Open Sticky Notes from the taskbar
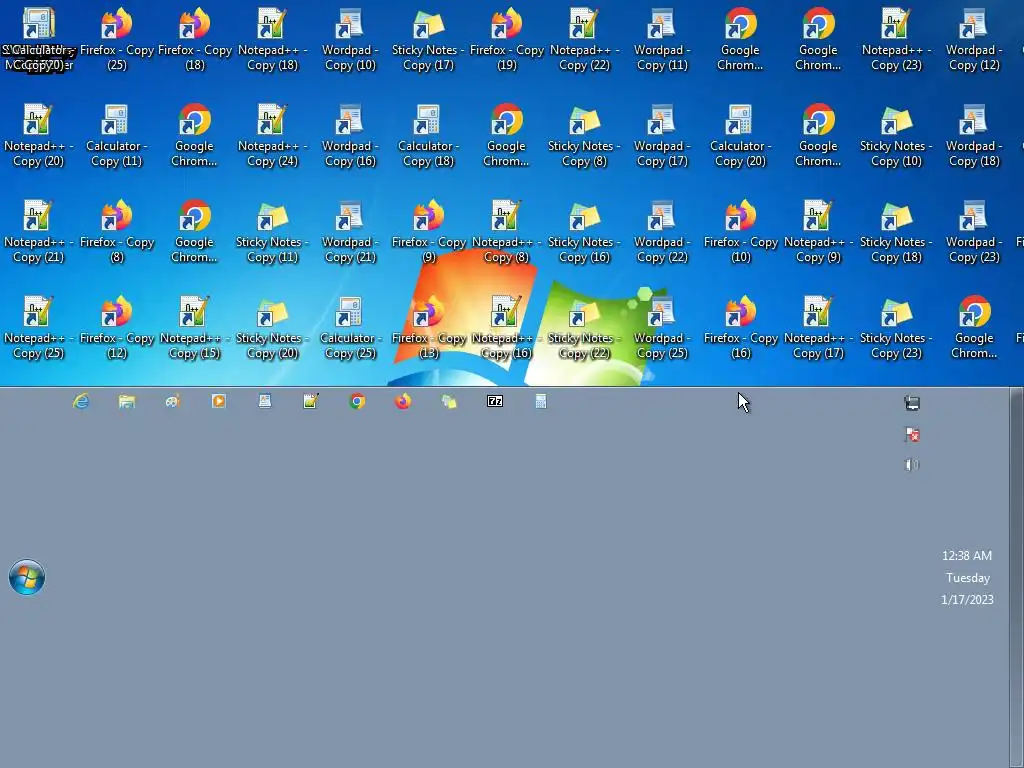This screenshot has height=768, width=1024. [x=449, y=401]
